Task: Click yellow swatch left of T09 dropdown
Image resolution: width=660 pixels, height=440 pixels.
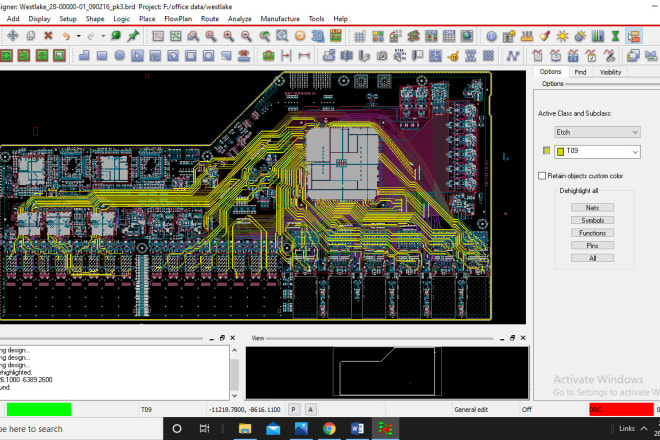Action: [x=546, y=151]
